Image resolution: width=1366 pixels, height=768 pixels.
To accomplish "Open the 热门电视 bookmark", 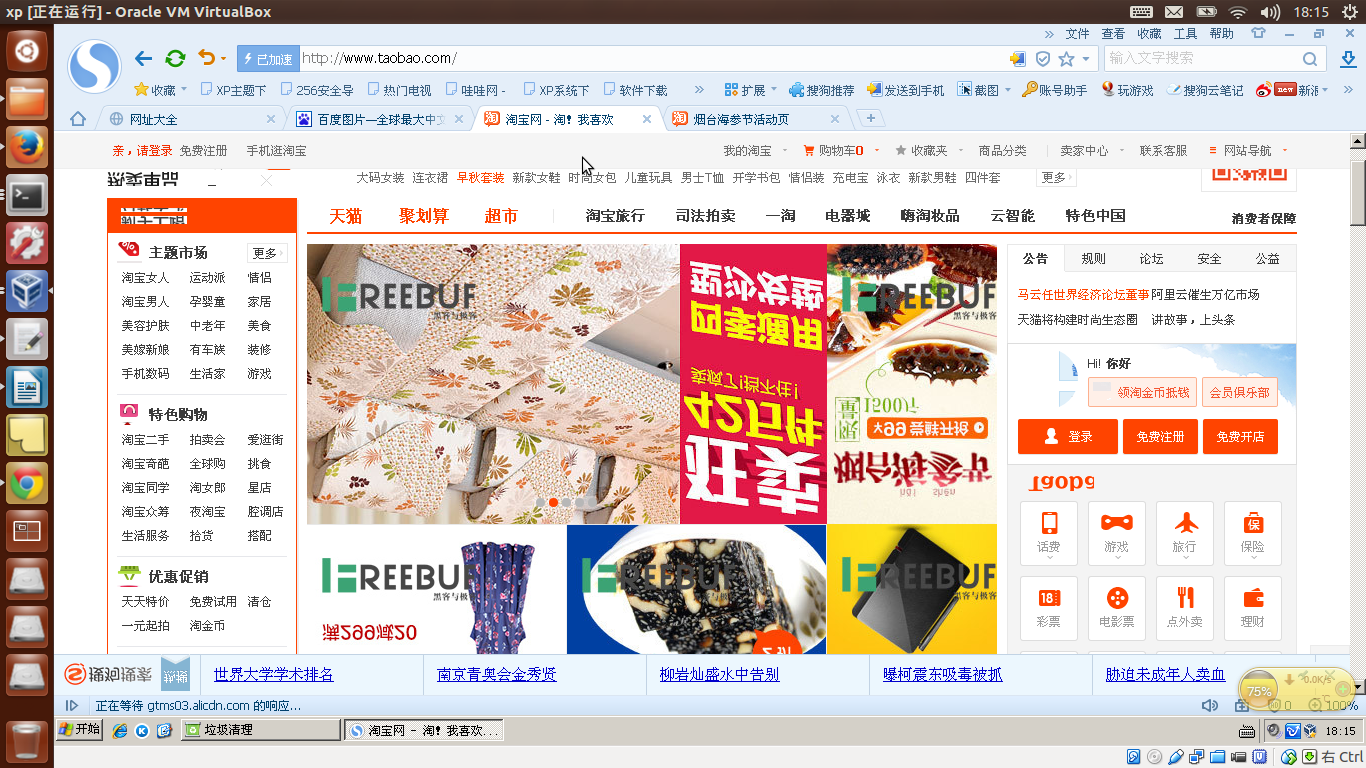I will click(x=398, y=90).
